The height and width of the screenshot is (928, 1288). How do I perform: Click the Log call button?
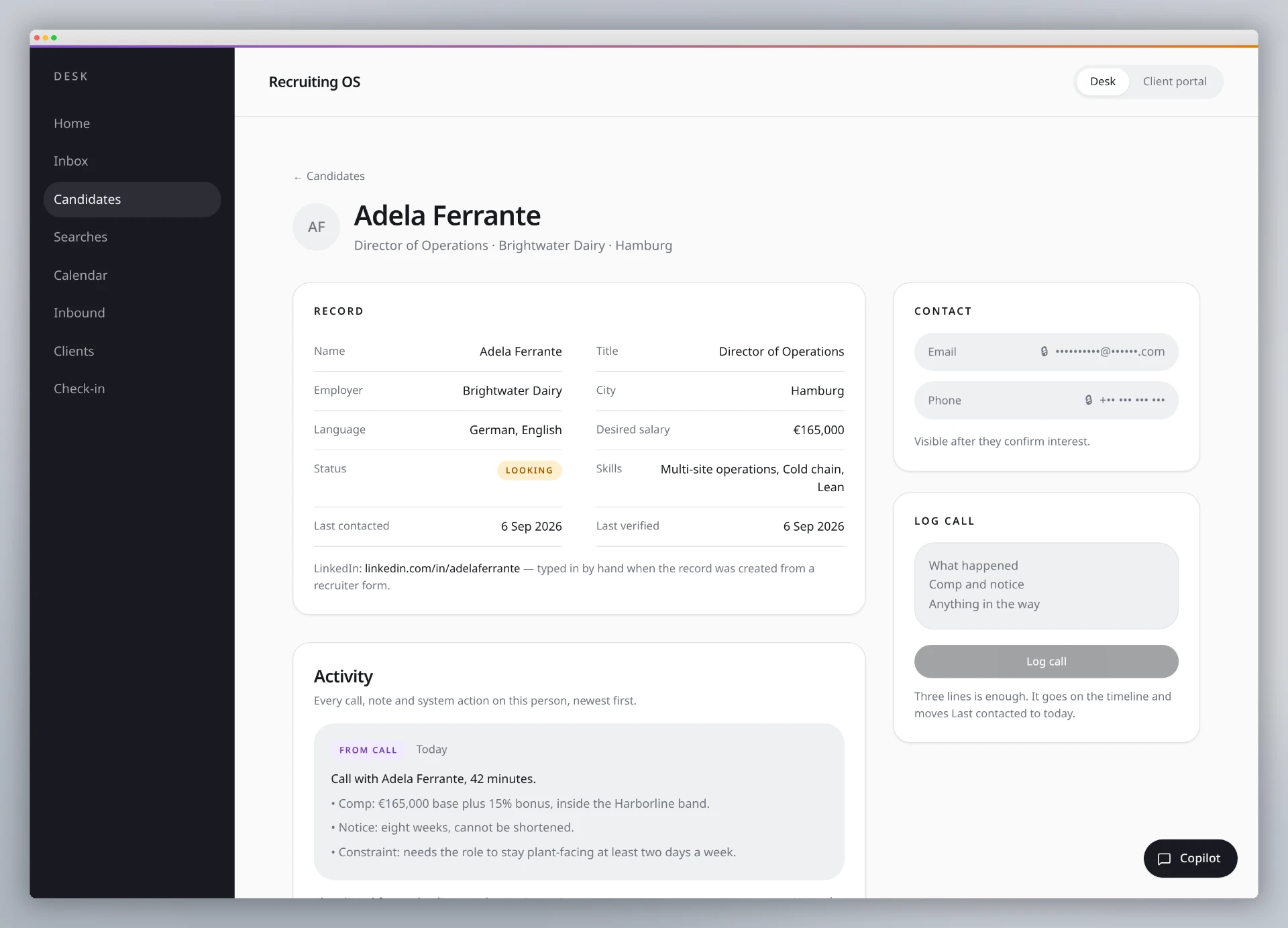(1046, 662)
